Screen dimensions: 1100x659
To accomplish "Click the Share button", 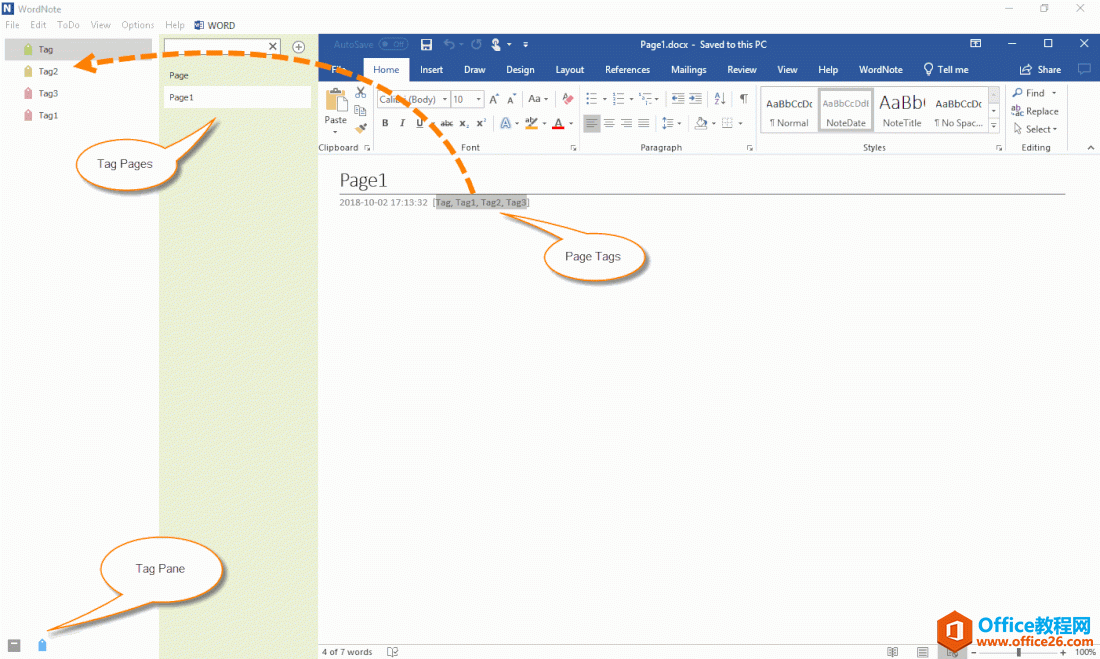I will coord(1040,70).
